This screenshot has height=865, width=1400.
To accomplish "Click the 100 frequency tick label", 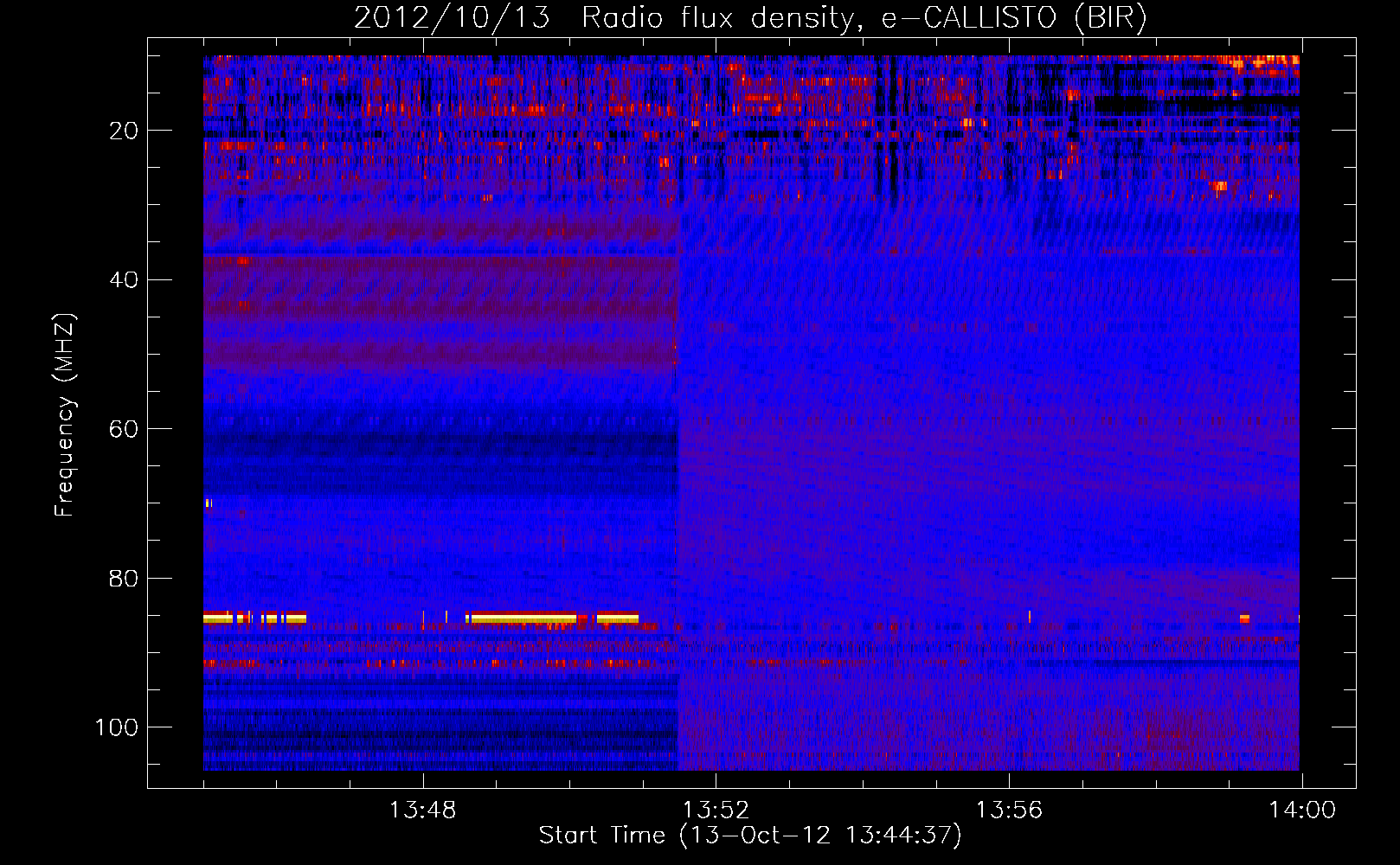I will point(117,727).
